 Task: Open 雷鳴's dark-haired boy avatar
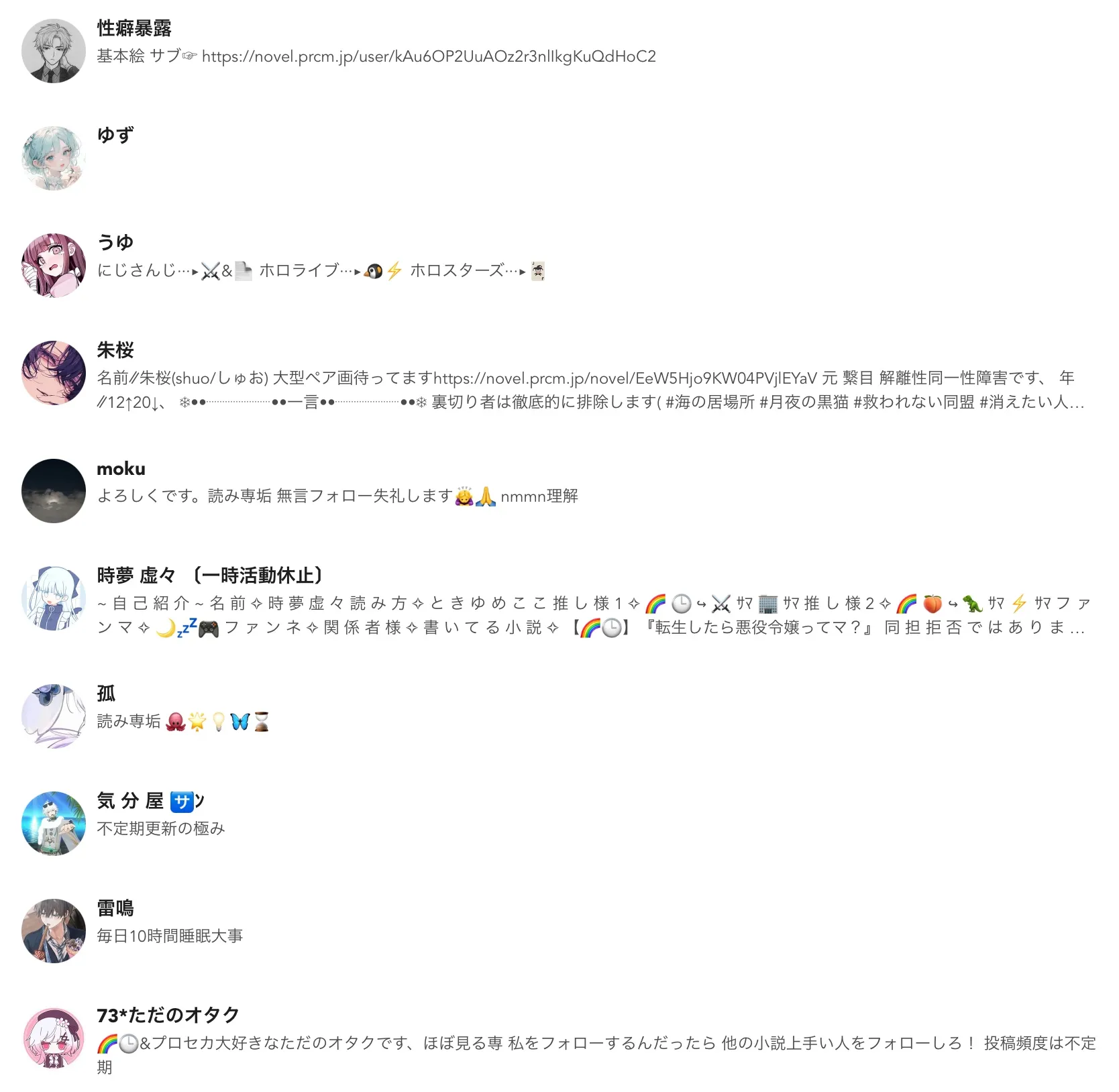pyautogui.click(x=54, y=931)
